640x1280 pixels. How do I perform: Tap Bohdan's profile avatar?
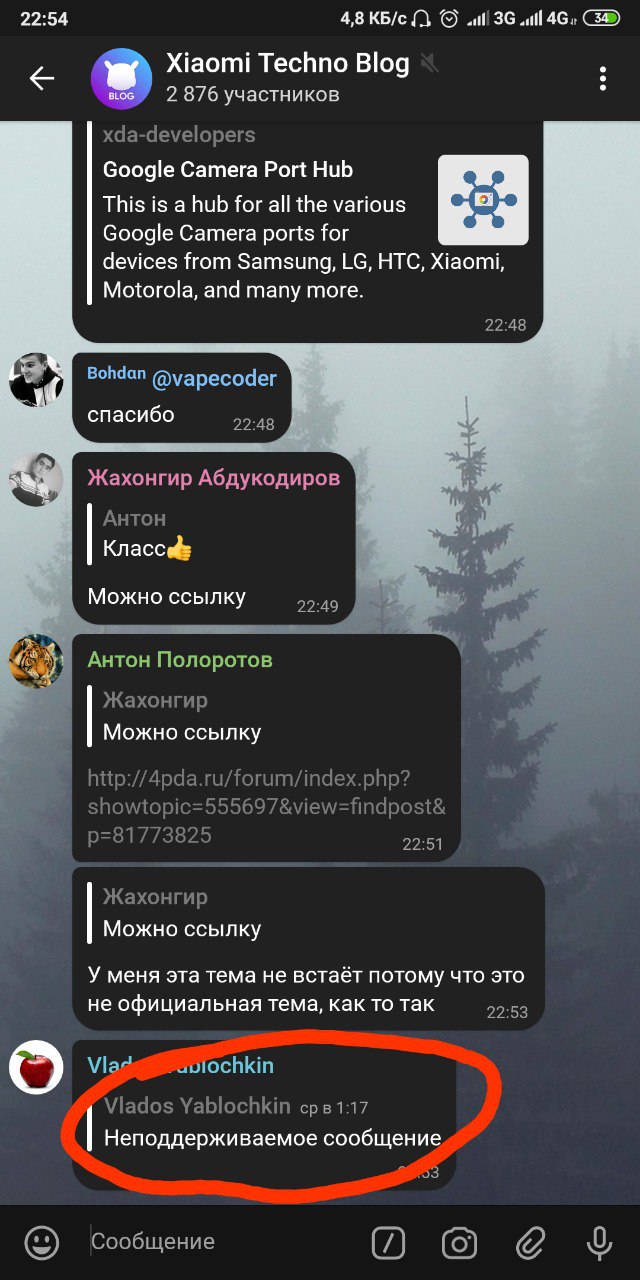(36, 380)
